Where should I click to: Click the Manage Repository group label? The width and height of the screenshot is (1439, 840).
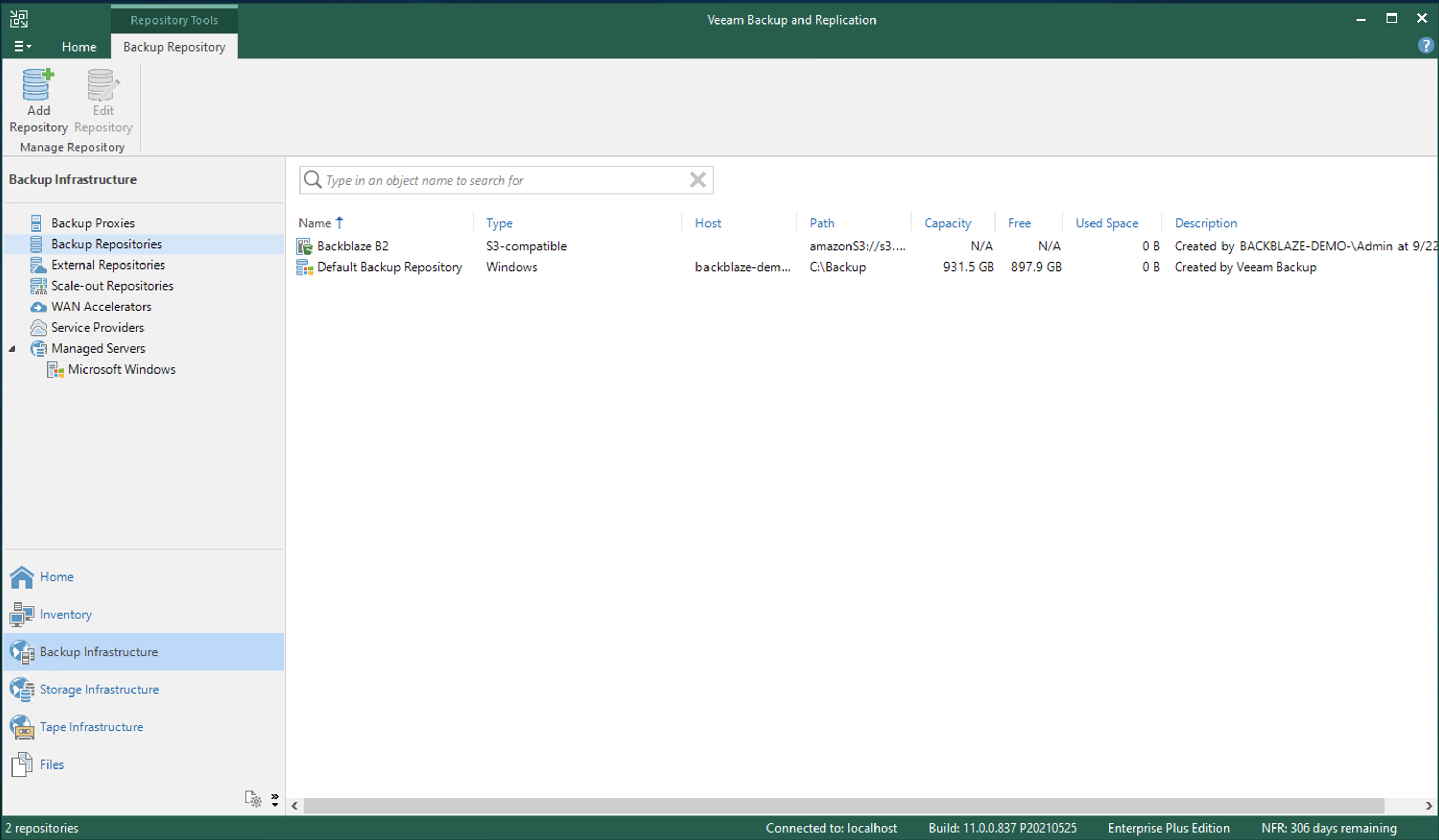72,147
